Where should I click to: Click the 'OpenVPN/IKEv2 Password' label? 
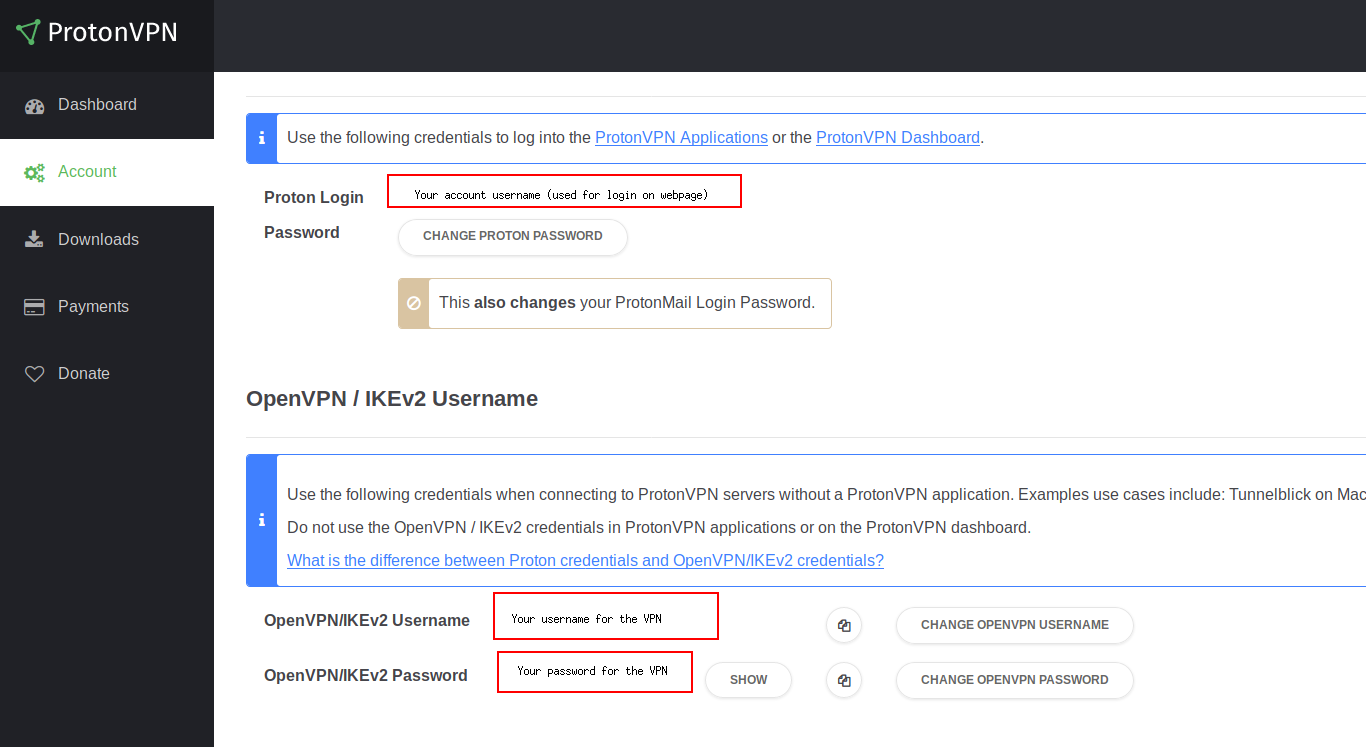(x=366, y=676)
